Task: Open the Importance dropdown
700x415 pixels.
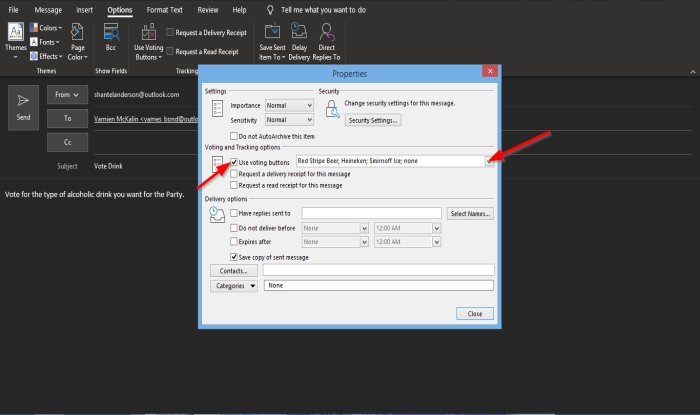Action: (x=289, y=105)
